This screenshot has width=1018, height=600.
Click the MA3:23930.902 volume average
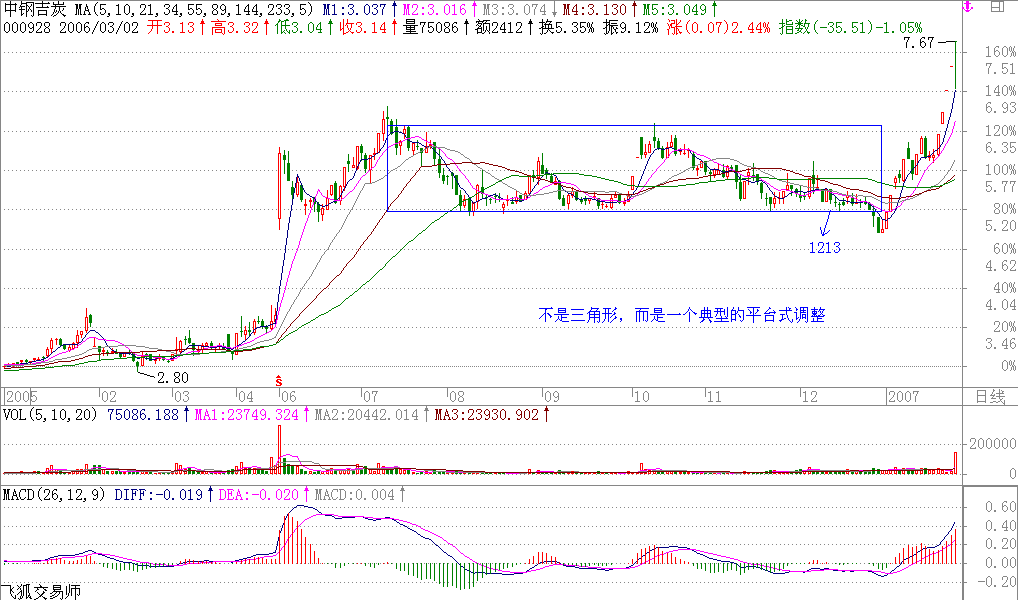click(x=487, y=414)
